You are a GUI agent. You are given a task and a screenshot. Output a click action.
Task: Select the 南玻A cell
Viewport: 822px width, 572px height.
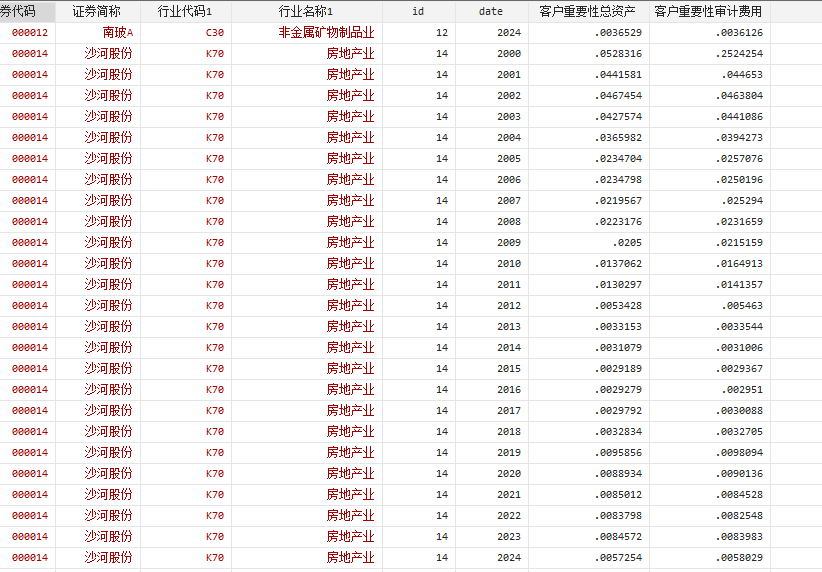pos(117,33)
